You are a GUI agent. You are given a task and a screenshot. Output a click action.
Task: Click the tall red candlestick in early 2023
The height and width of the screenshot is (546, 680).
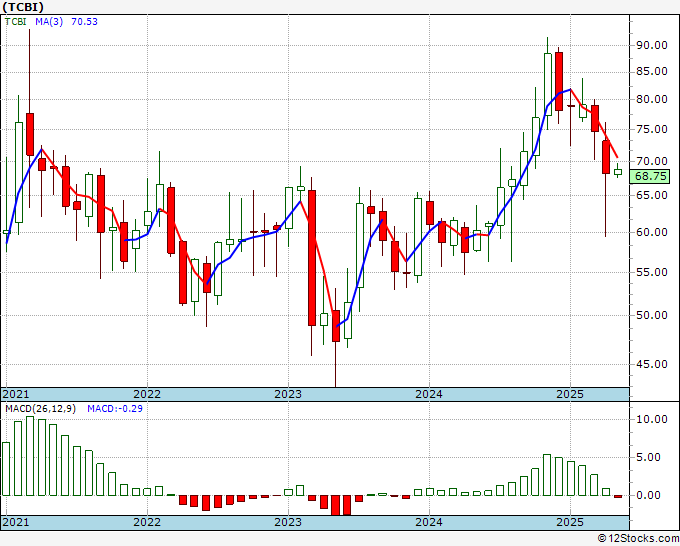(312, 258)
